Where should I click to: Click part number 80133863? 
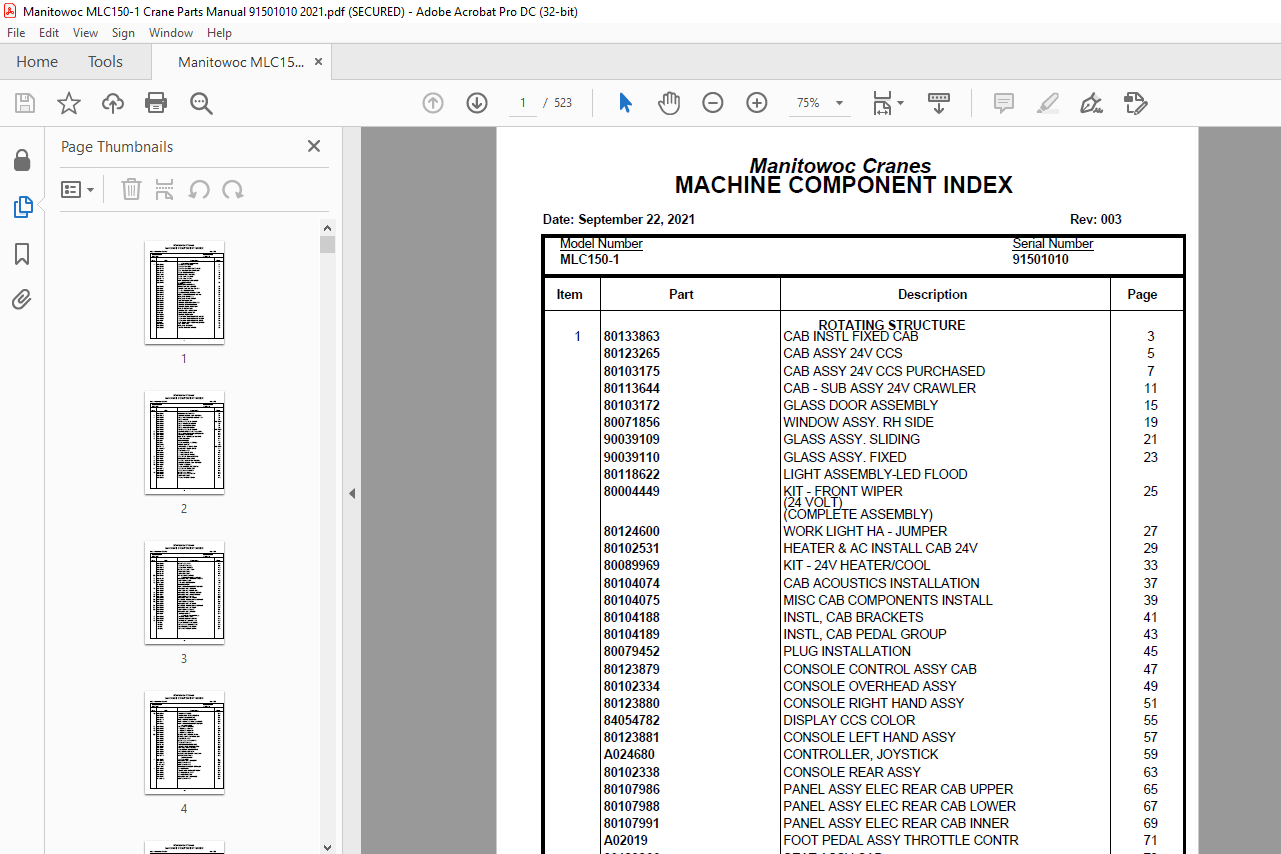(632, 337)
